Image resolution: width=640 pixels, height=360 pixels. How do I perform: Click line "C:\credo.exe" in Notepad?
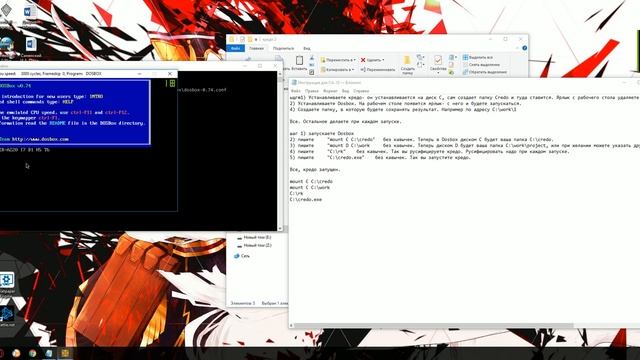click(306, 200)
